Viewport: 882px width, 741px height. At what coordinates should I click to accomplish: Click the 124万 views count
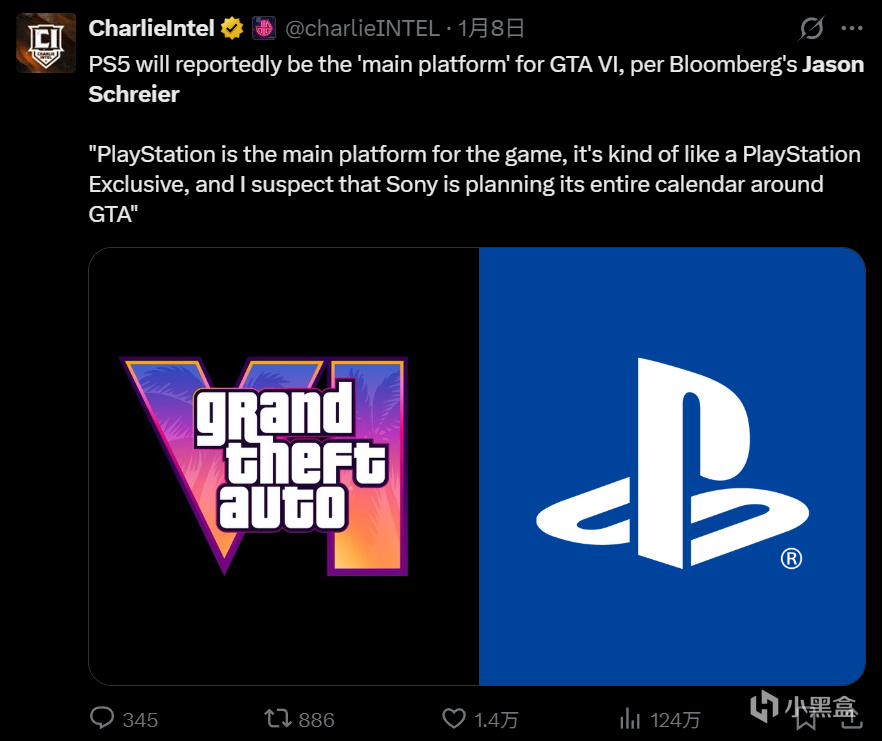[674, 719]
